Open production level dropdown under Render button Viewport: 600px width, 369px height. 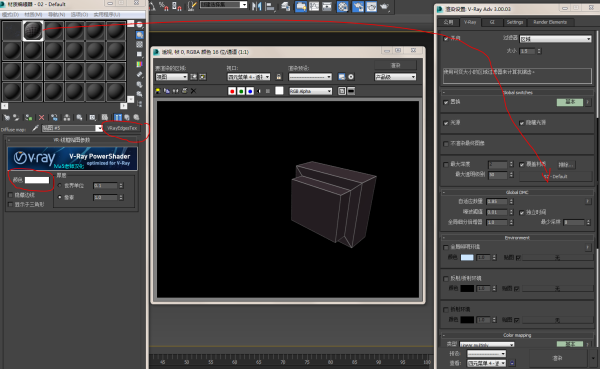[395, 77]
